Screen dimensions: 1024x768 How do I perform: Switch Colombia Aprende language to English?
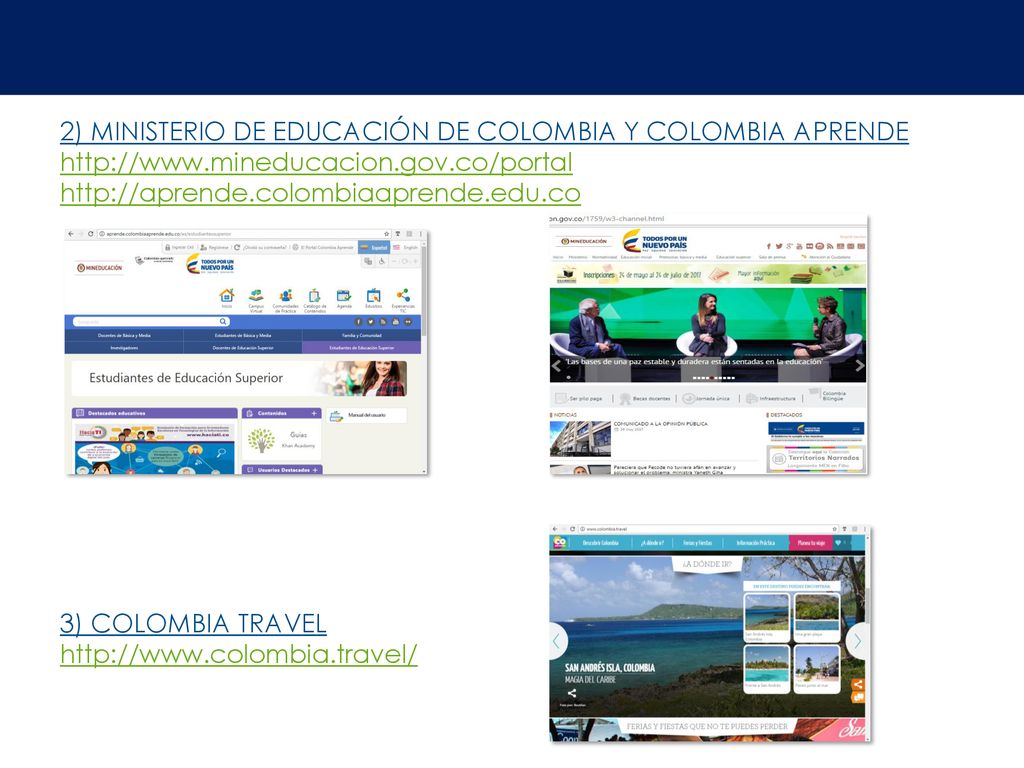point(406,248)
